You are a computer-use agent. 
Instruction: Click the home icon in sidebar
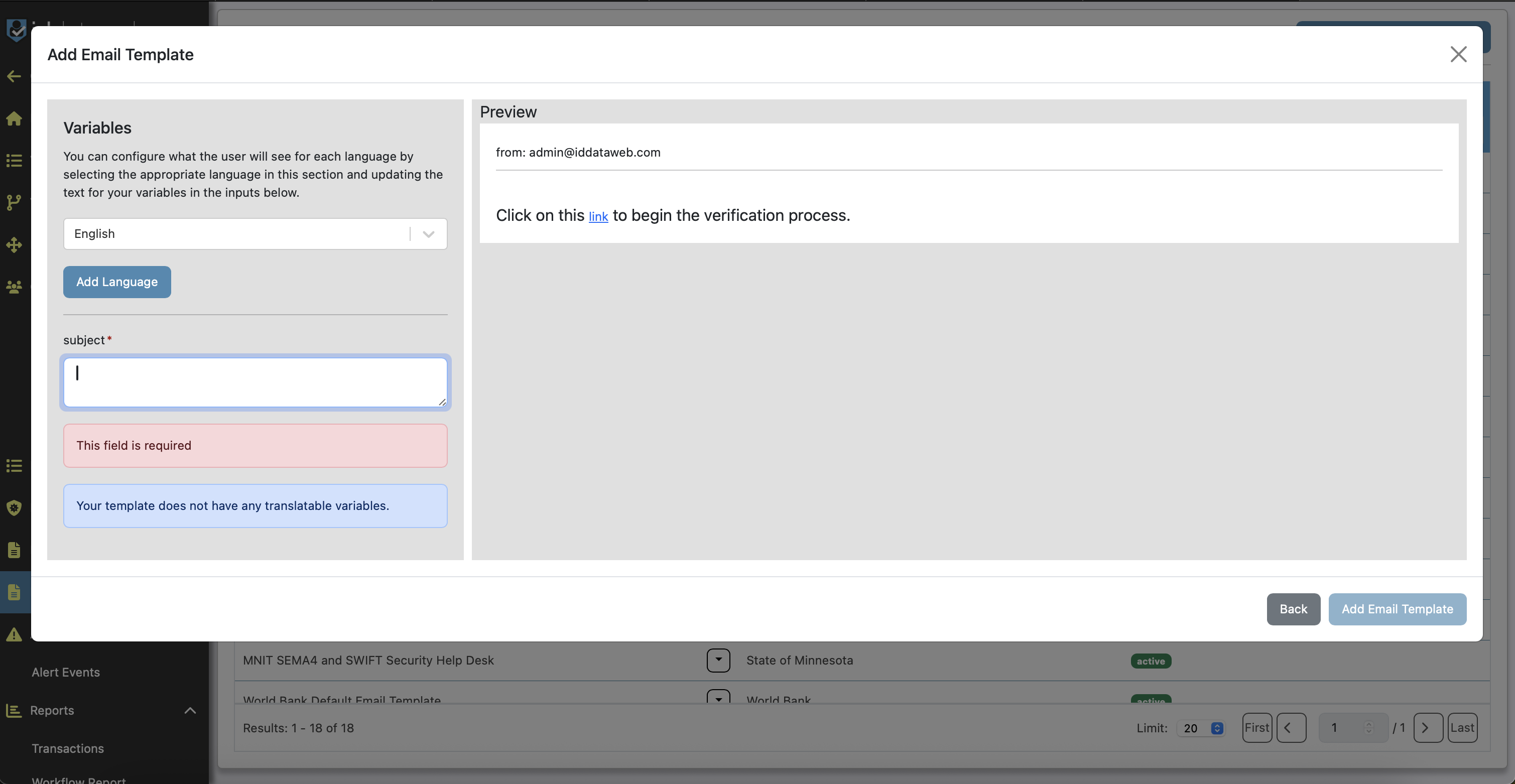14,118
